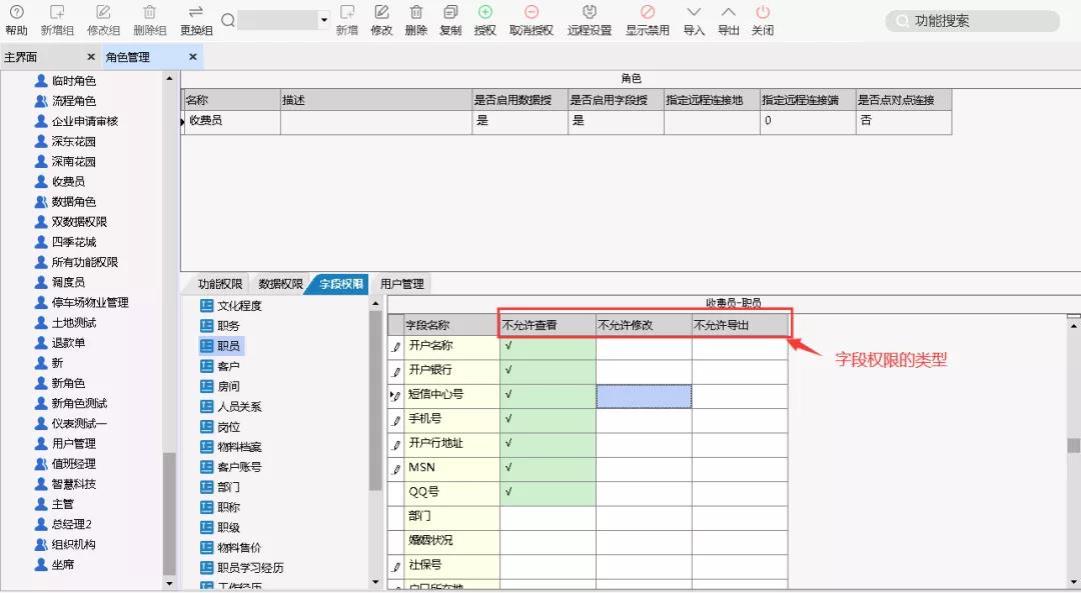Click the 职务 table icon
The image size is (1081, 593).
206,325
